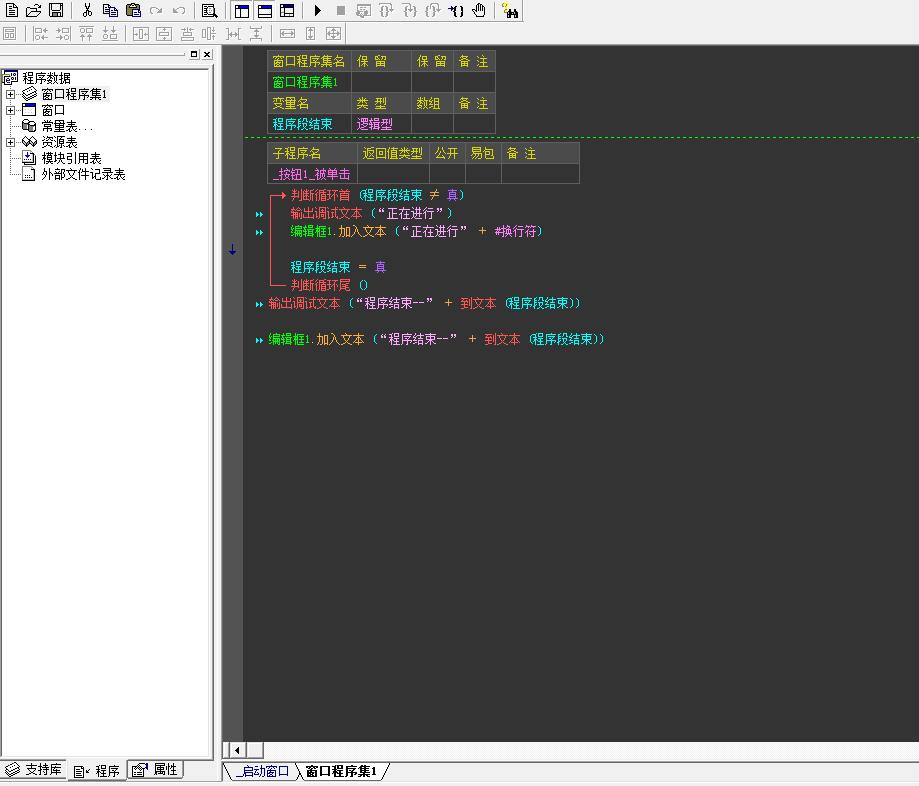The width and height of the screenshot is (919, 786).
Task: Expand the 窗口 tree node
Action: coord(11,110)
